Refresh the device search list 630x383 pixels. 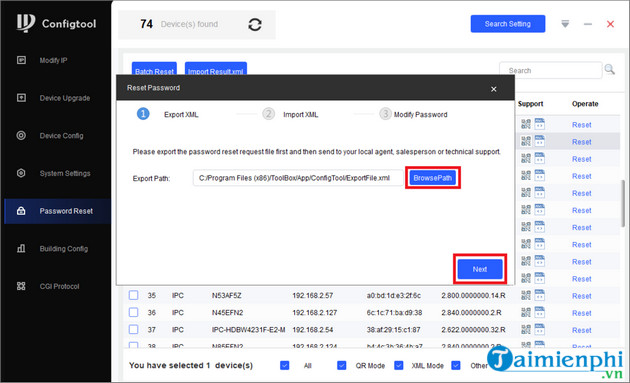tap(255, 25)
